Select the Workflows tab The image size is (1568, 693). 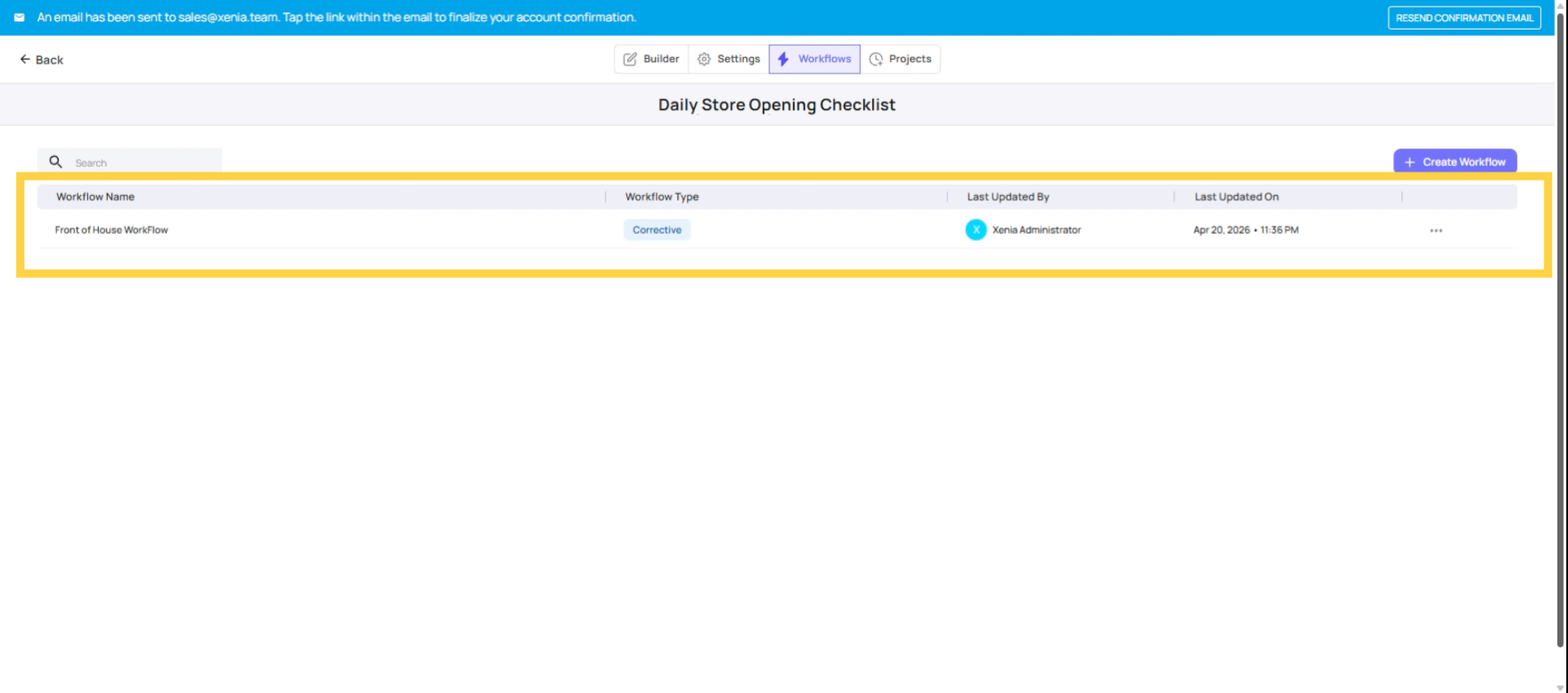(x=814, y=59)
